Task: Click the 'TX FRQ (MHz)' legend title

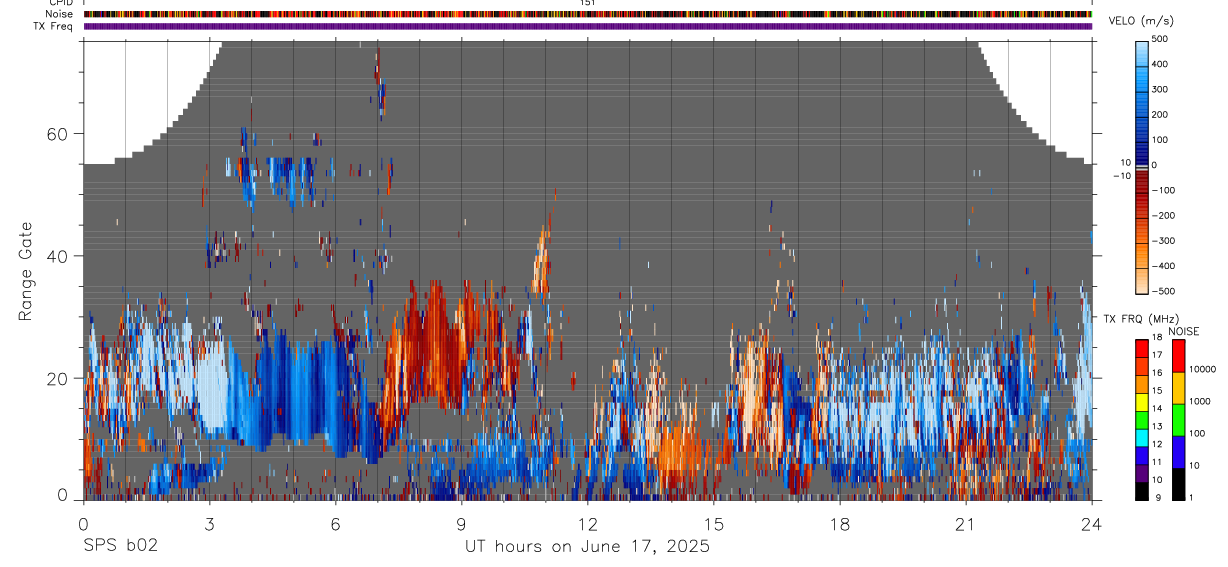Action: point(1141,318)
